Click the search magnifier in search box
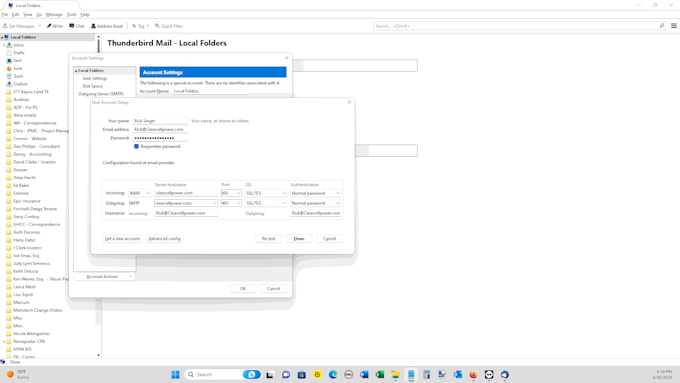 pyautogui.click(x=661, y=26)
